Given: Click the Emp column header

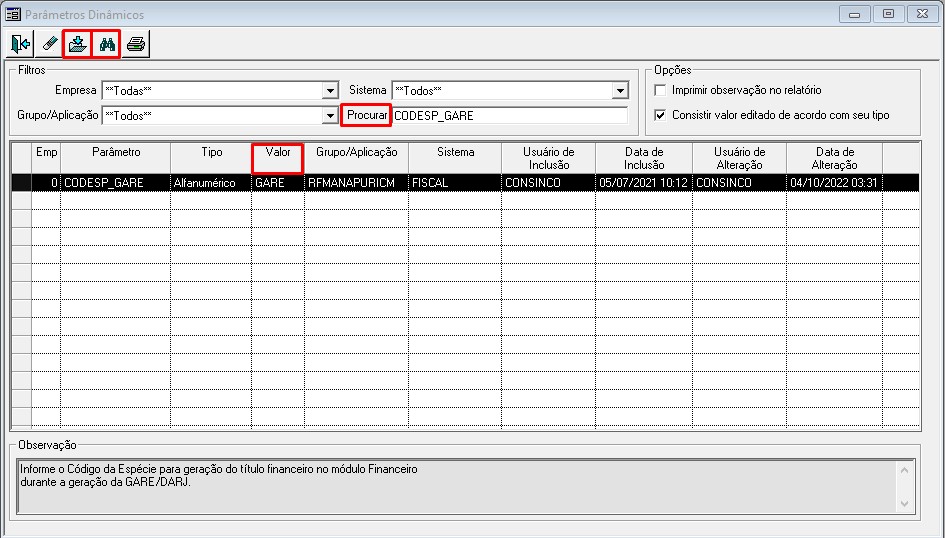Looking at the screenshot, I should [46, 158].
